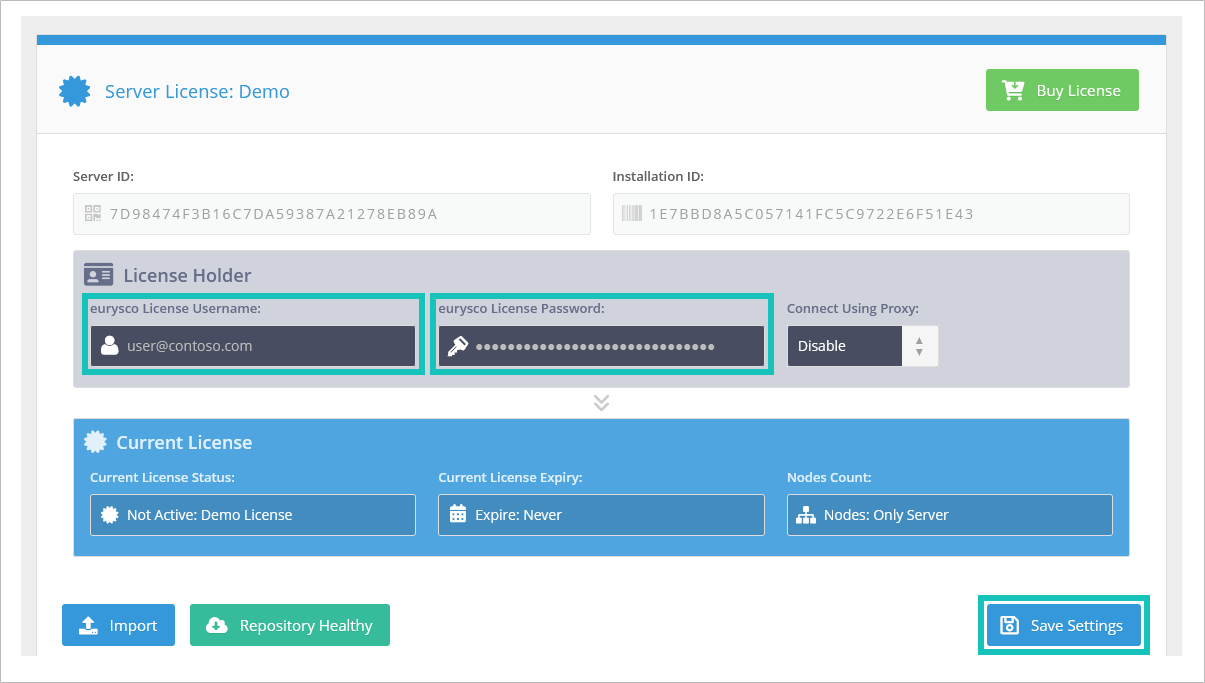
Task: Click the License Holder ID card icon
Action: (x=98, y=275)
